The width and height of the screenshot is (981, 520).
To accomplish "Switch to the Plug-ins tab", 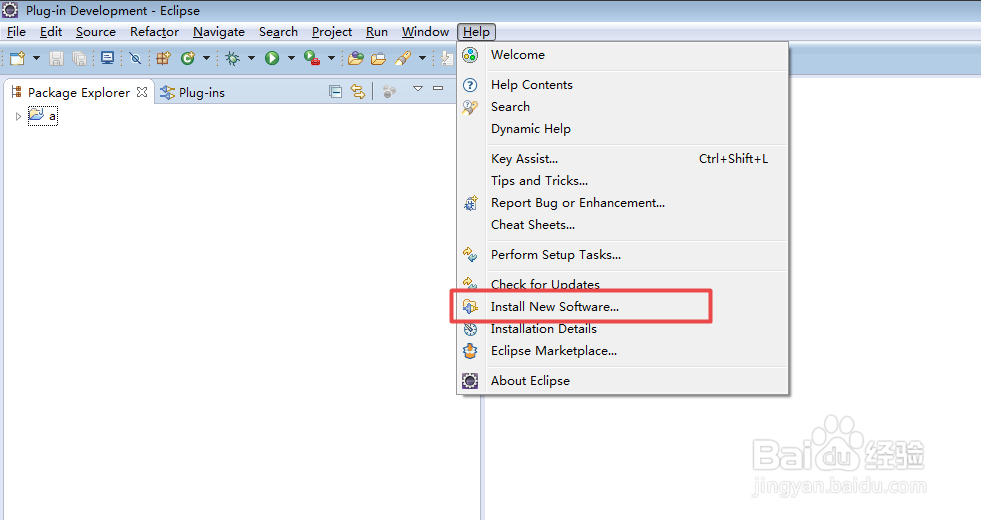I will [x=193, y=93].
